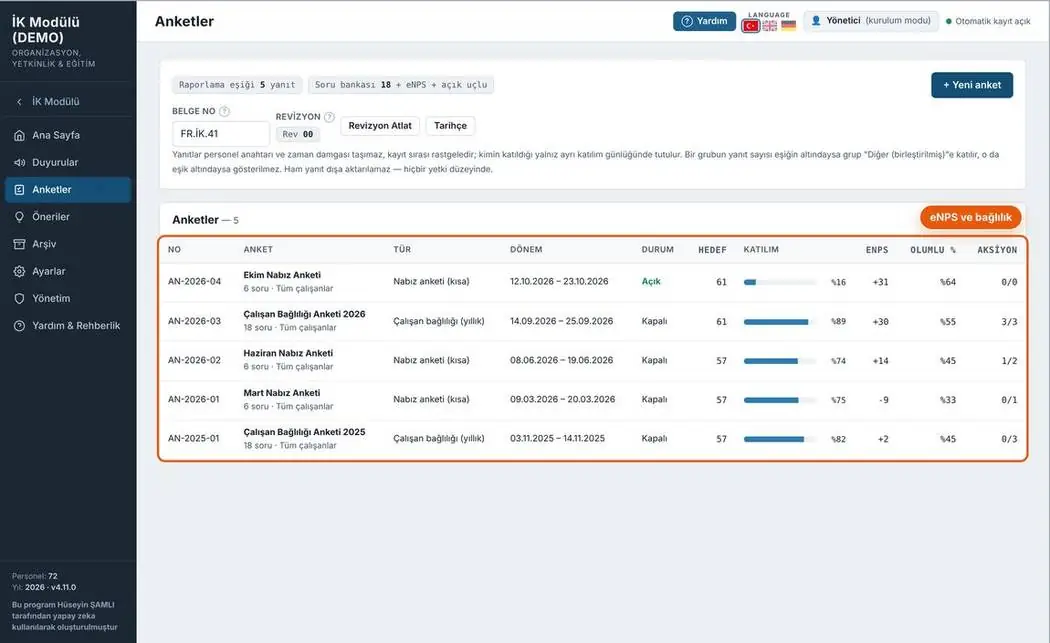Click the participation bar of Mart Nabız Anketi
This screenshot has height=643, width=1050.
point(779,400)
